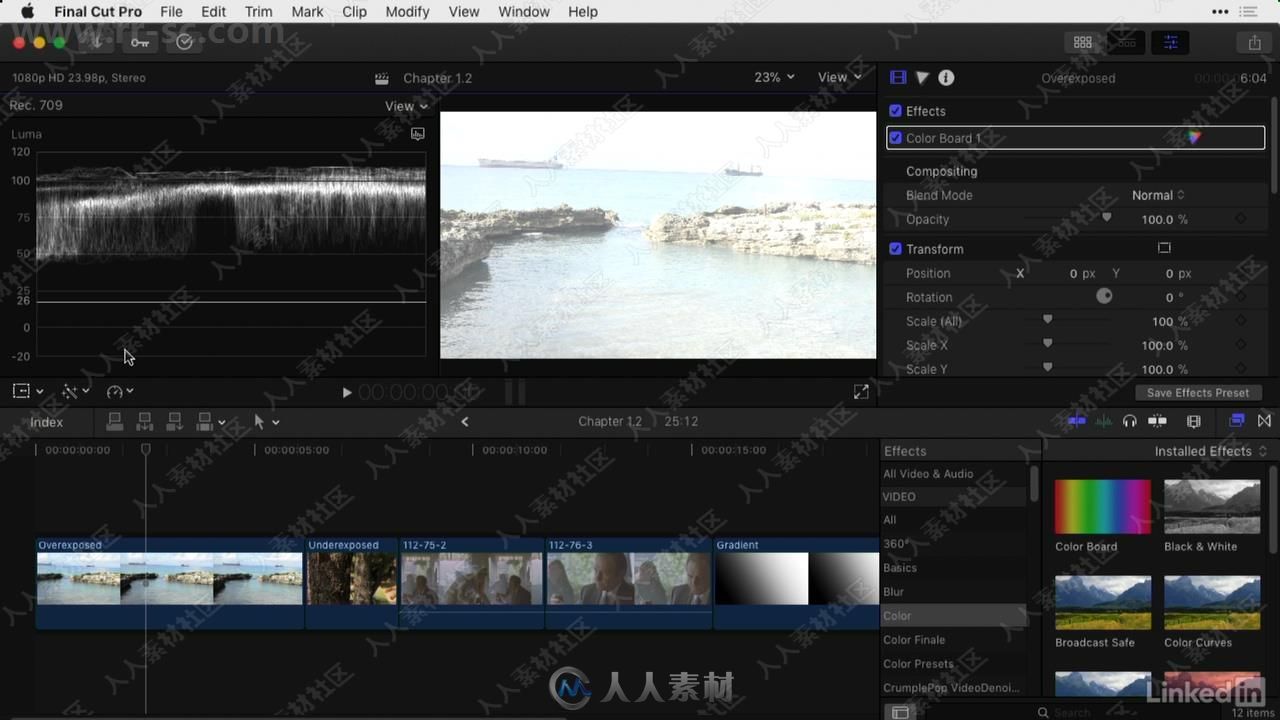Toggle the Inspector sliders icon
Viewport: 1280px width, 720px height.
[x=1170, y=42]
